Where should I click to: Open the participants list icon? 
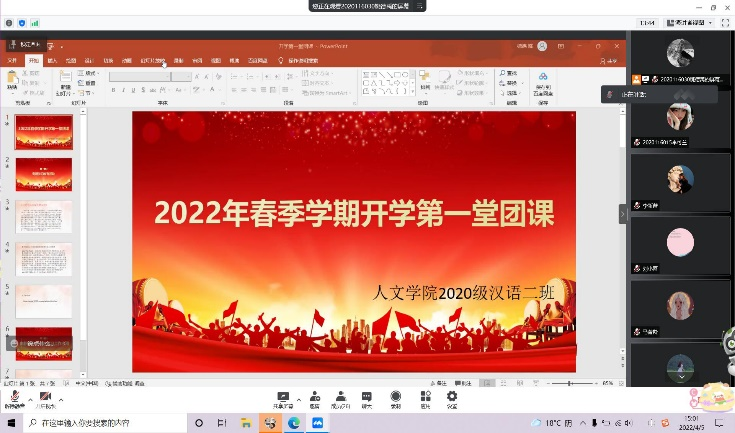point(341,398)
